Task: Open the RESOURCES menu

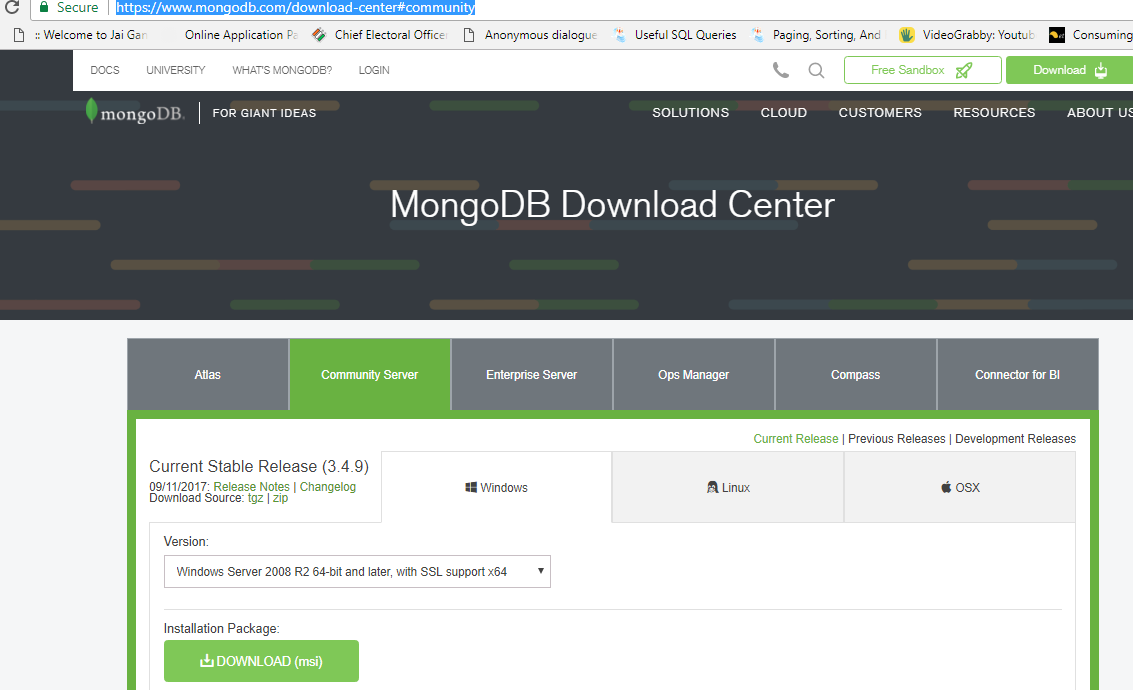Action: coord(994,113)
